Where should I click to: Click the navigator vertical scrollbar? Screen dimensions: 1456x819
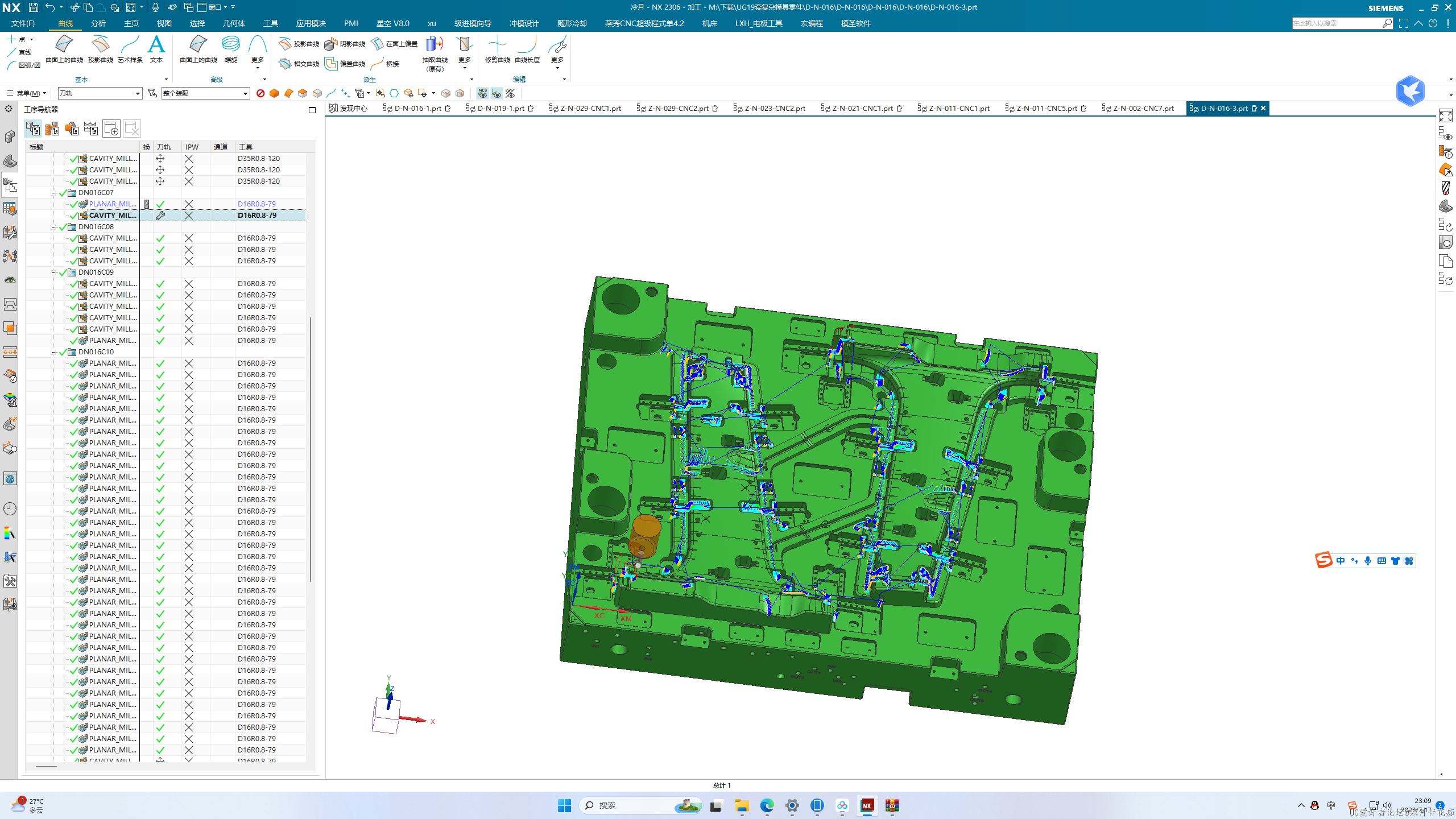coord(311,449)
